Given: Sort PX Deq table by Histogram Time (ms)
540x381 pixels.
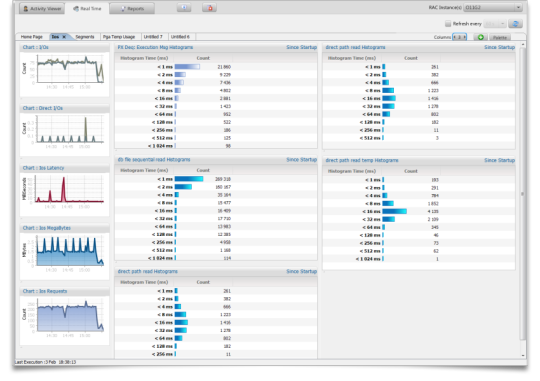Looking at the screenshot, I should (x=144, y=58).
